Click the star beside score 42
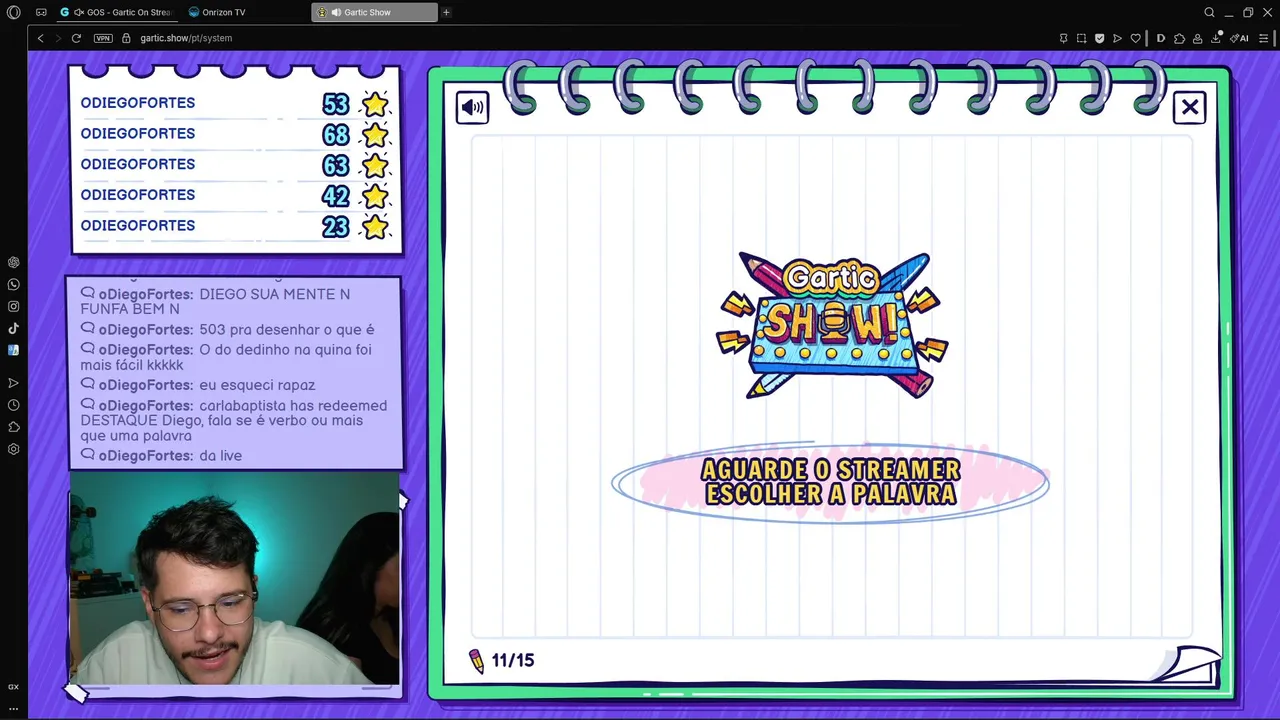The width and height of the screenshot is (1280, 720). pyautogui.click(x=375, y=196)
